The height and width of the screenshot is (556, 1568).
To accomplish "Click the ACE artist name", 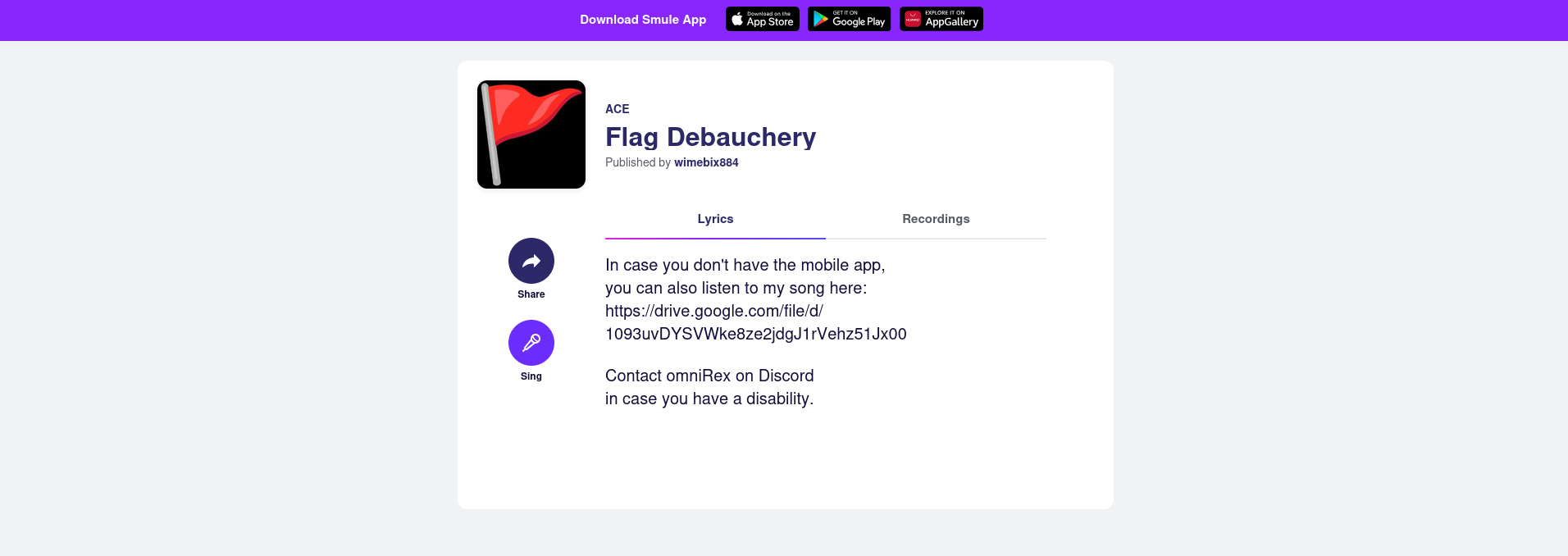I will click(x=618, y=109).
